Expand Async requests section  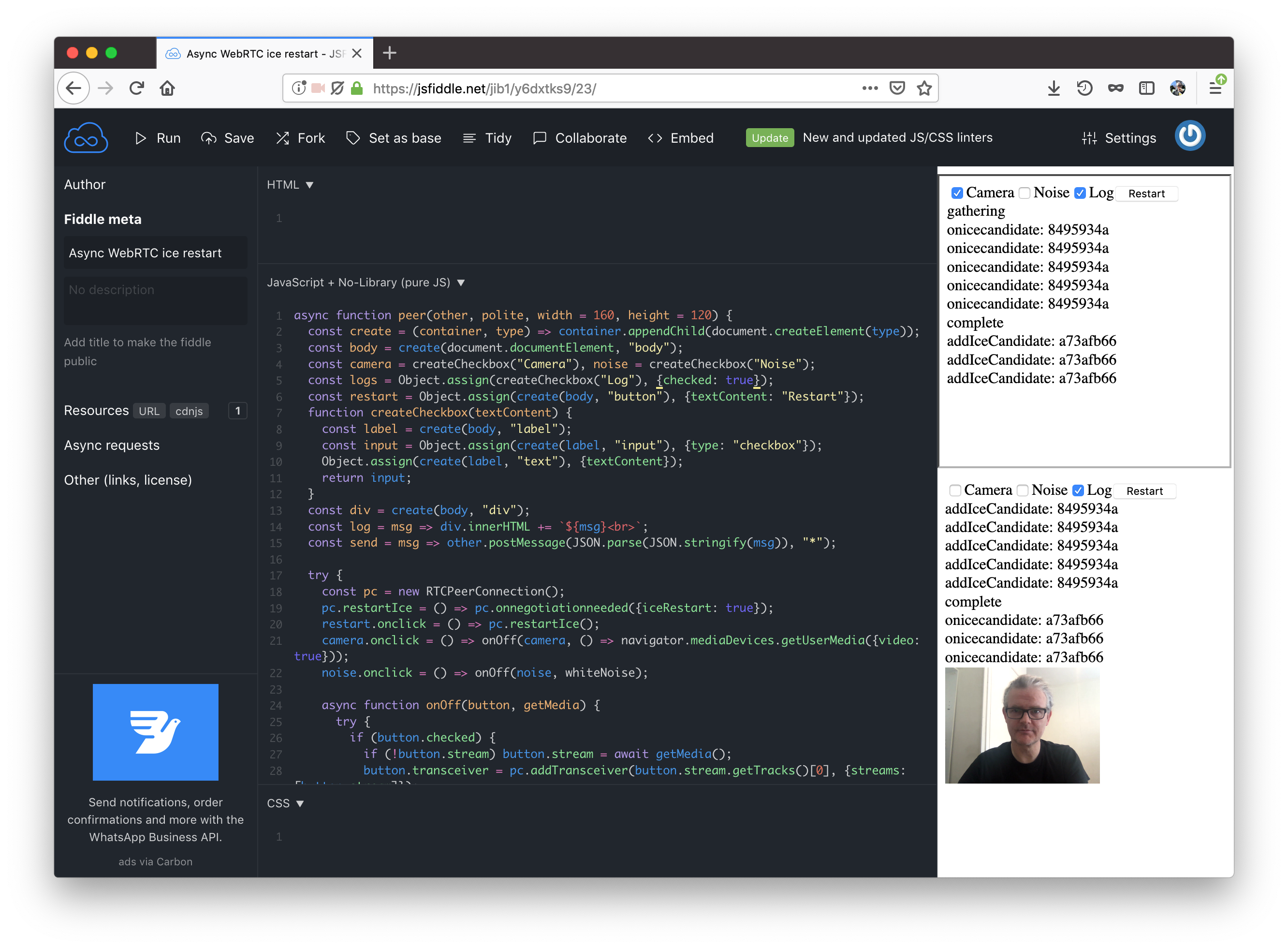(x=111, y=445)
